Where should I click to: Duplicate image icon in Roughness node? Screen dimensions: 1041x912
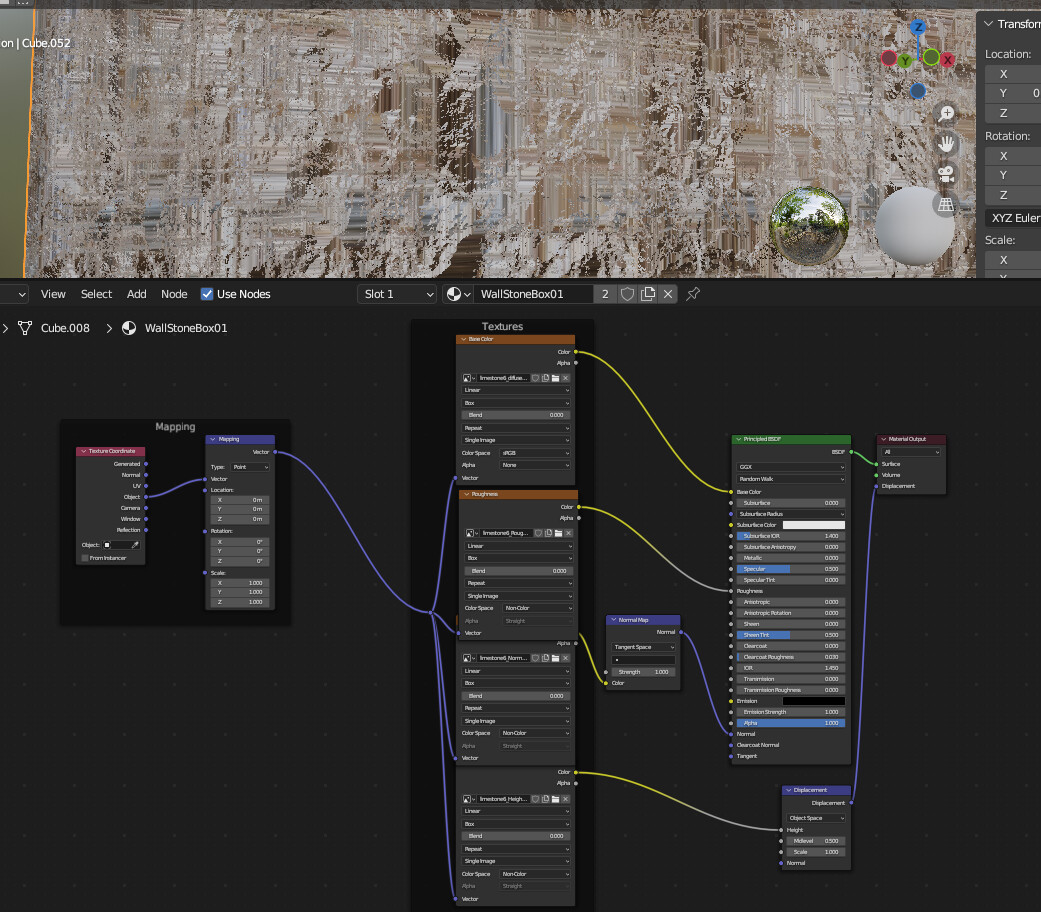pyautogui.click(x=548, y=533)
